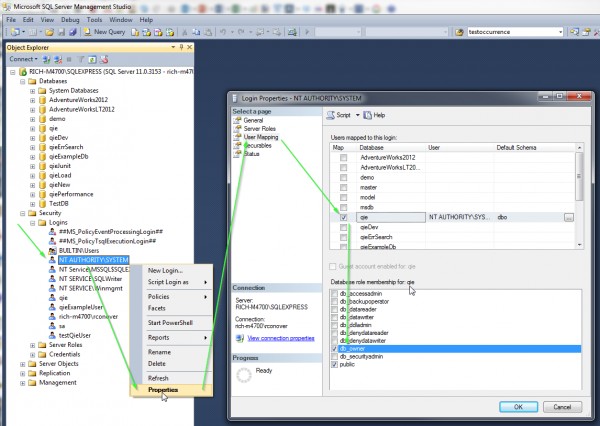Screen dimensions: 600x426
Task: Click the Paste icon in toolbar
Action: coord(208,32)
